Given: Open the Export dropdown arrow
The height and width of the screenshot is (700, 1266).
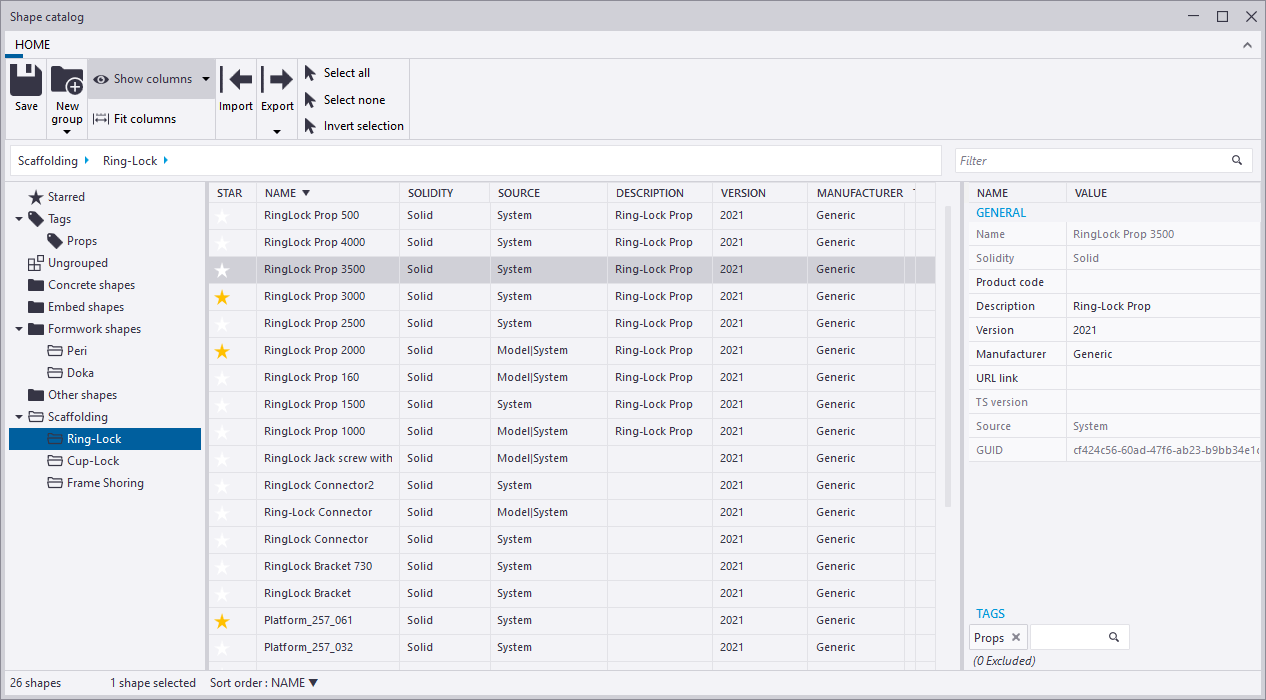Looking at the screenshot, I should click(277, 132).
